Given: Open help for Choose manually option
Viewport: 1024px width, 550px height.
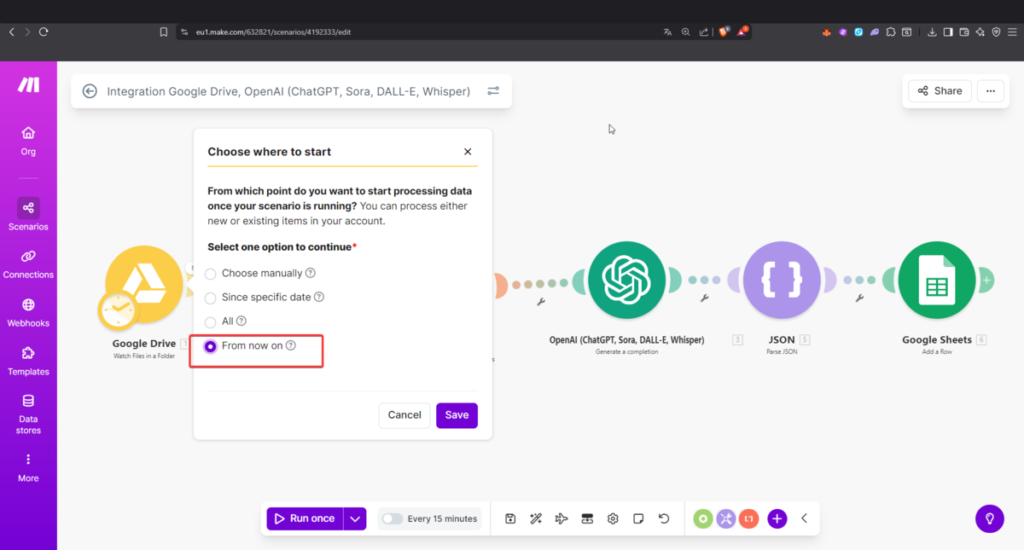Looking at the screenshot, I should 311,273.
